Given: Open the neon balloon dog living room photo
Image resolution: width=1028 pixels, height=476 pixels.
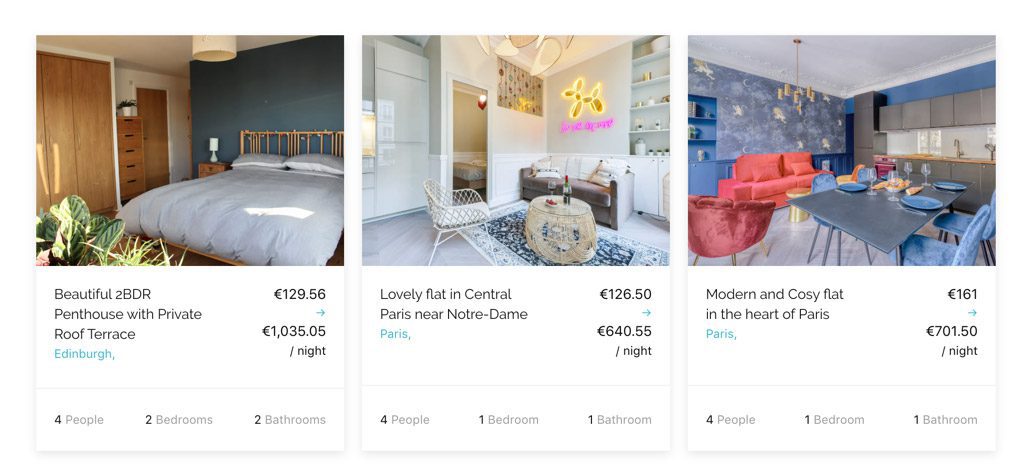Looking at the screenshot, I should click(x=516, y=150).
